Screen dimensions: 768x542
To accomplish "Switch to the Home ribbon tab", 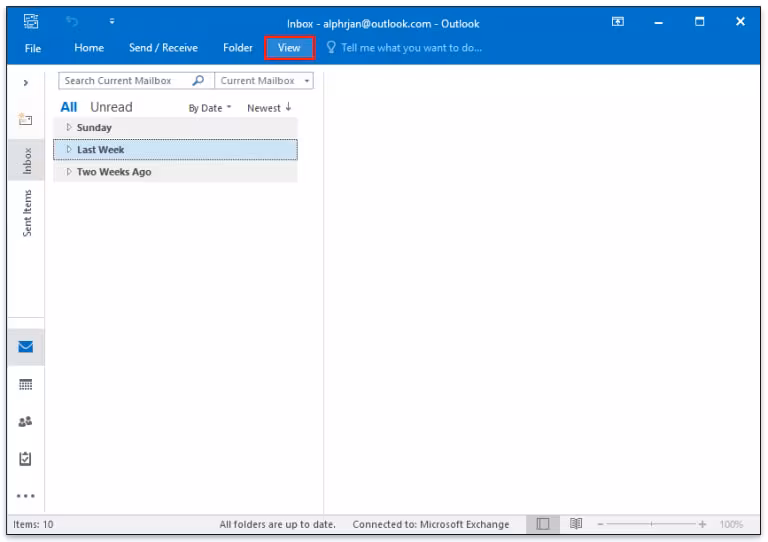I will 89,48.
